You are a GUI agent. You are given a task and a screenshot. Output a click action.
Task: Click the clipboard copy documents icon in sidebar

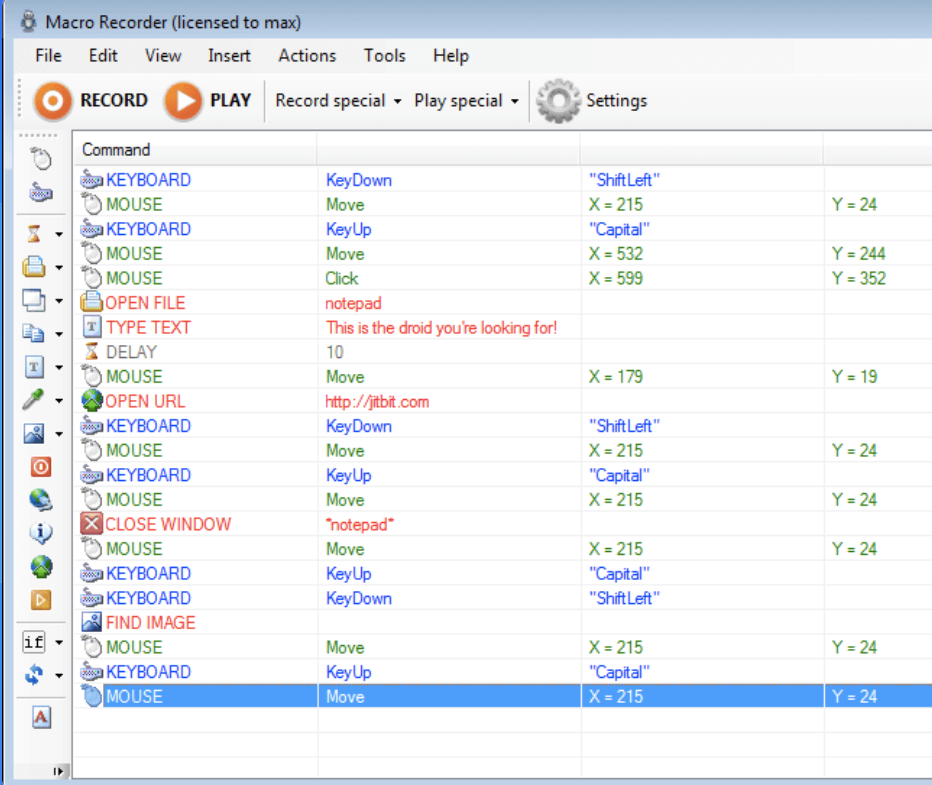(34, 333)
